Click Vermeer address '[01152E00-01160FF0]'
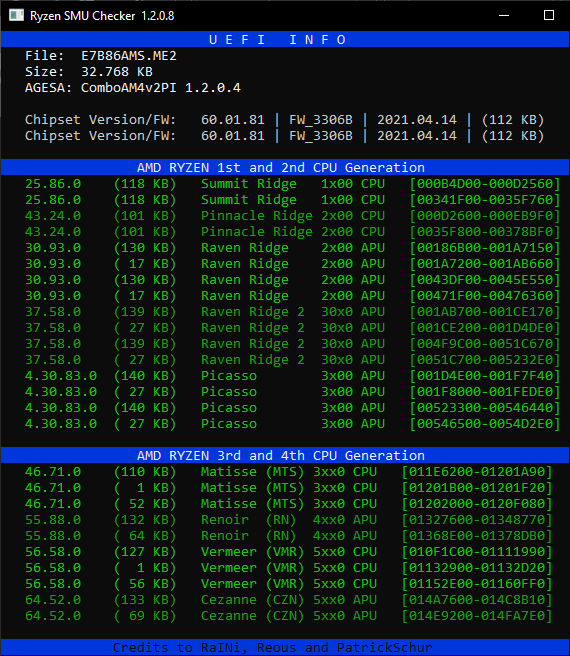Image resolution: width=570 pixels, height=656 pixels. pyautogui.click(x=477, y=584)
